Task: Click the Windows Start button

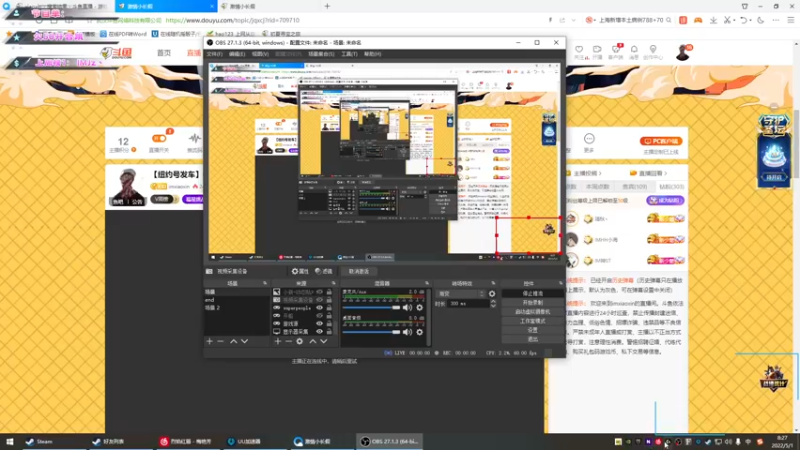Action: [9, 441]
